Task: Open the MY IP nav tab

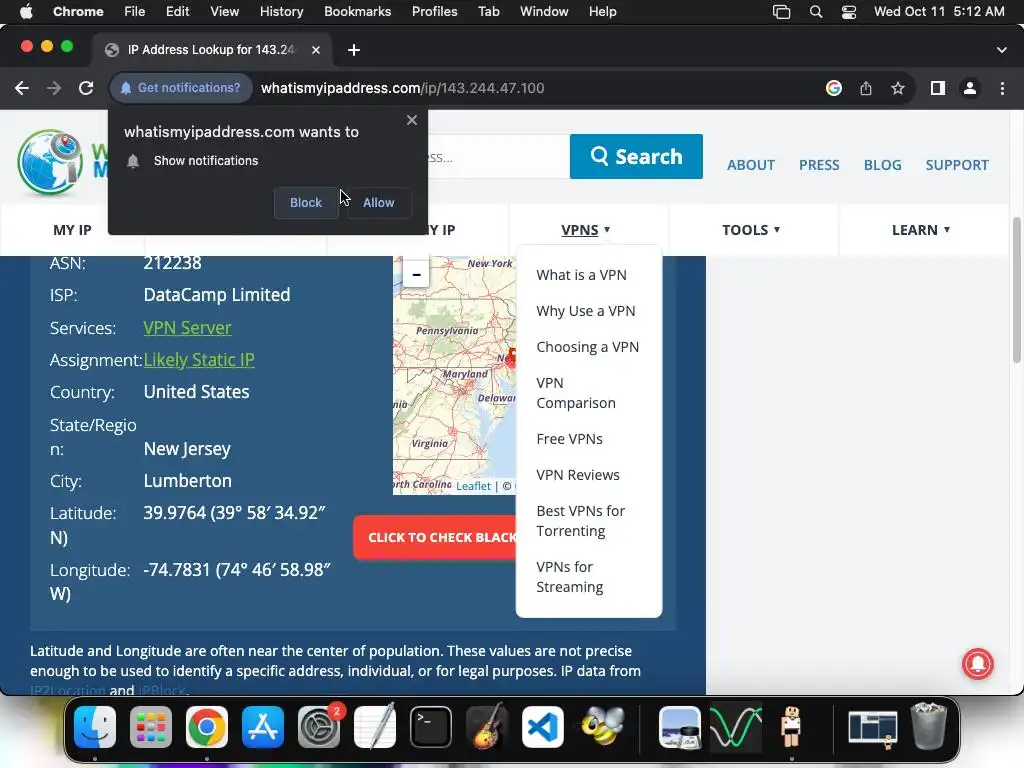Action: (x=72, y=230)
